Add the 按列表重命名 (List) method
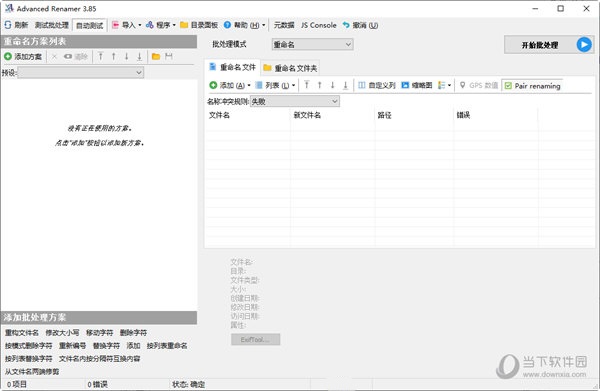 coord(167,346)
